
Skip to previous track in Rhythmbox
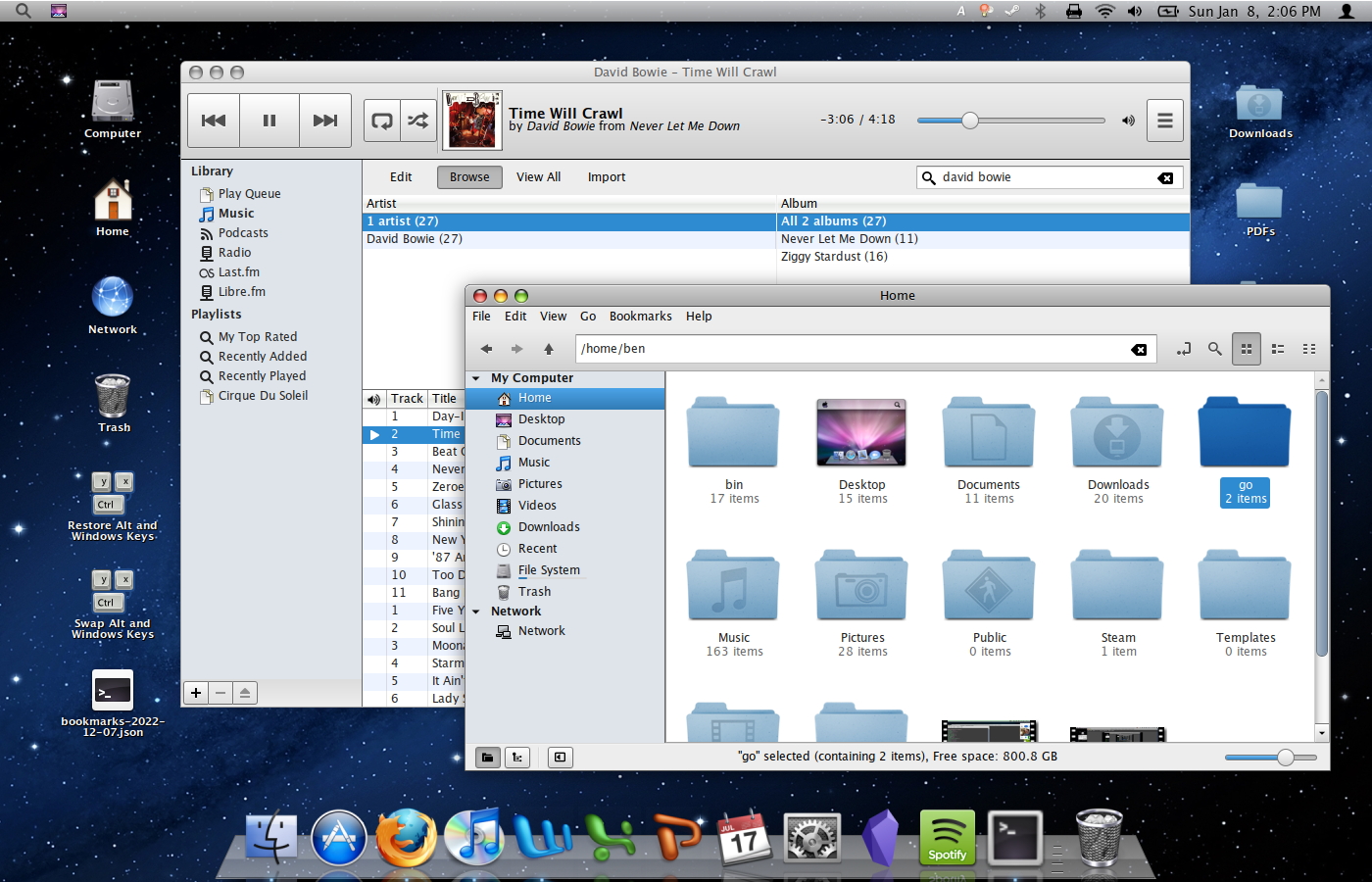point(214,121)
